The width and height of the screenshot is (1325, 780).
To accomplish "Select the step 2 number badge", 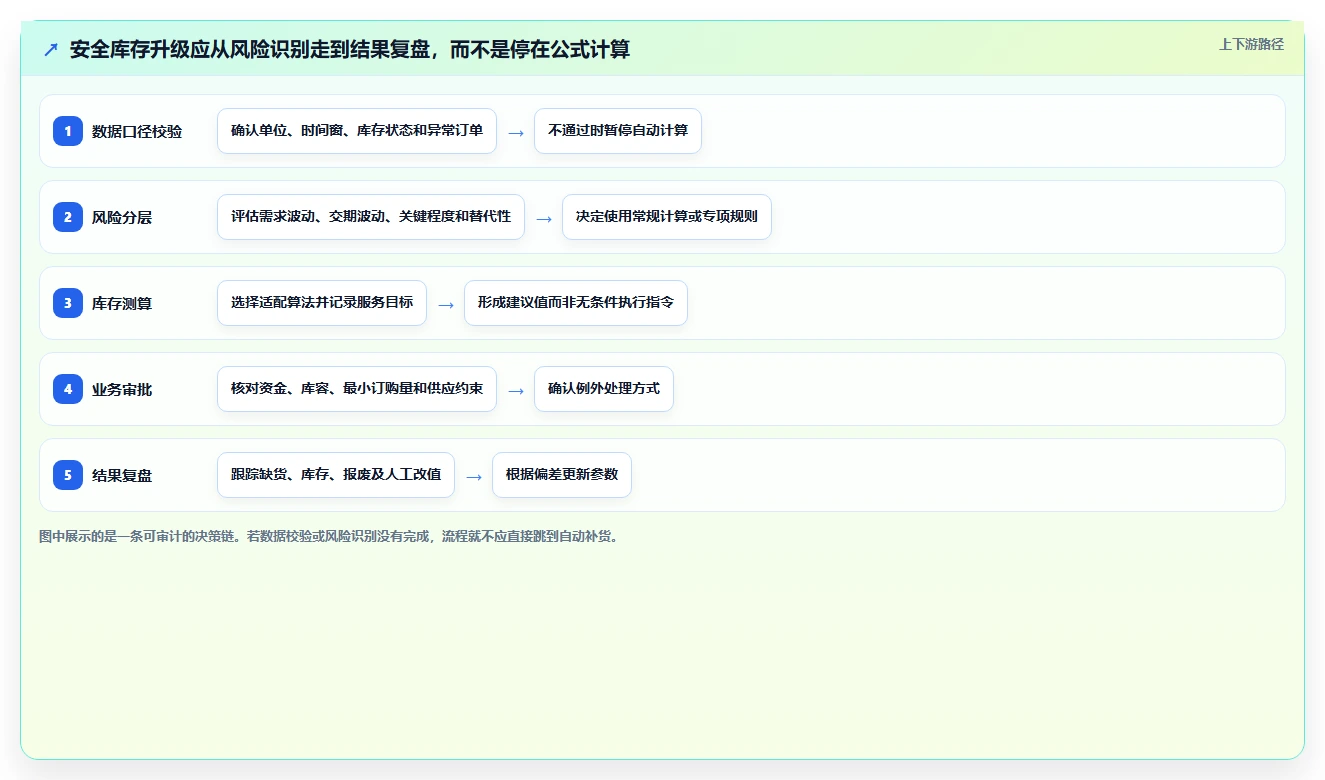I will 68,217.
